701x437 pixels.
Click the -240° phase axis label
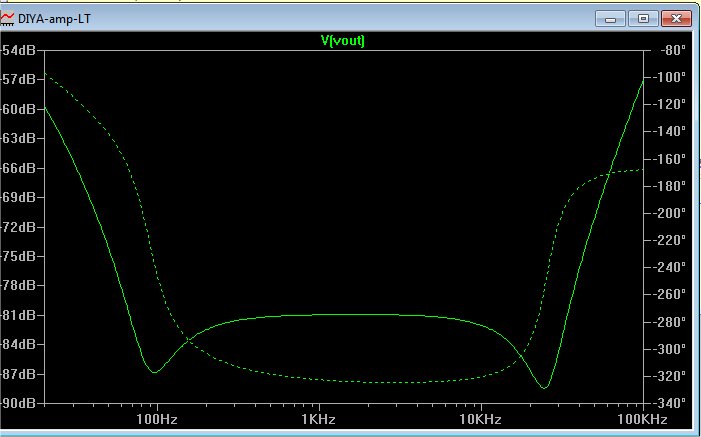[x=670, y=267]
